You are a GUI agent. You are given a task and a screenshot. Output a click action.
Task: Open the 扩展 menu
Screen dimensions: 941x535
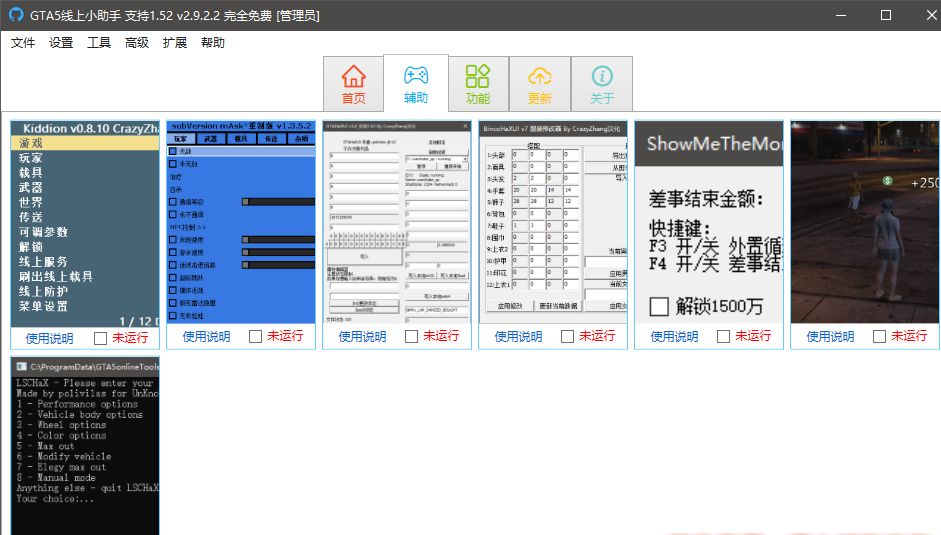pos(175,43)
